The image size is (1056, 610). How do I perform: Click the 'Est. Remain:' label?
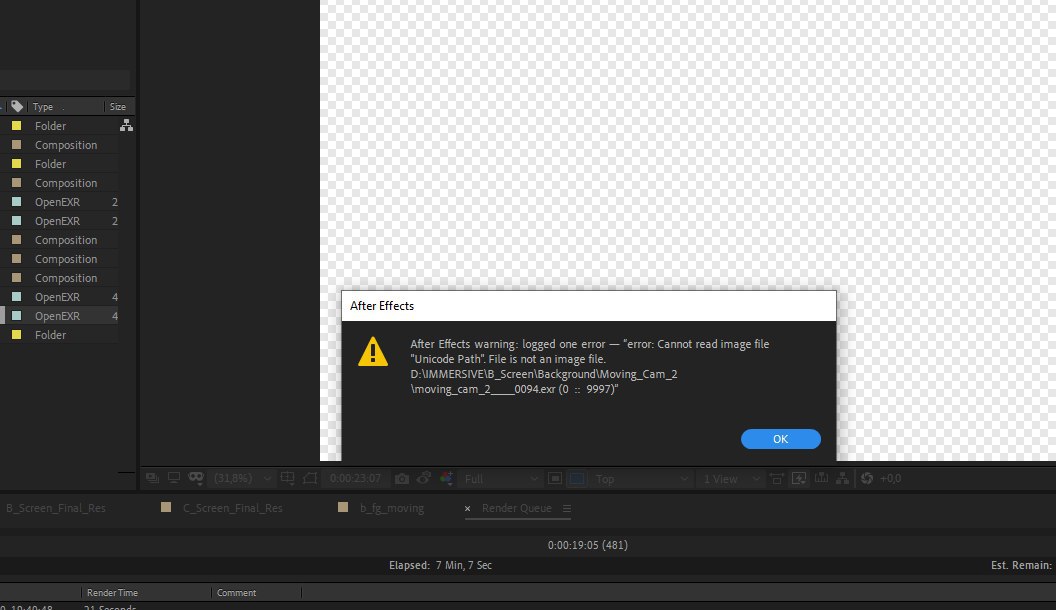[x=1021, y=565]
